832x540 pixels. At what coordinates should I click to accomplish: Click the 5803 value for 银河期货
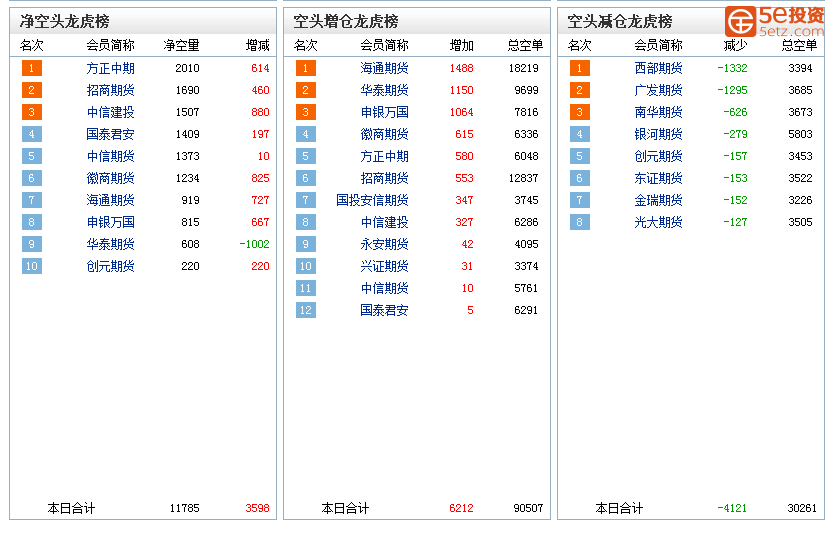(800, 134)
